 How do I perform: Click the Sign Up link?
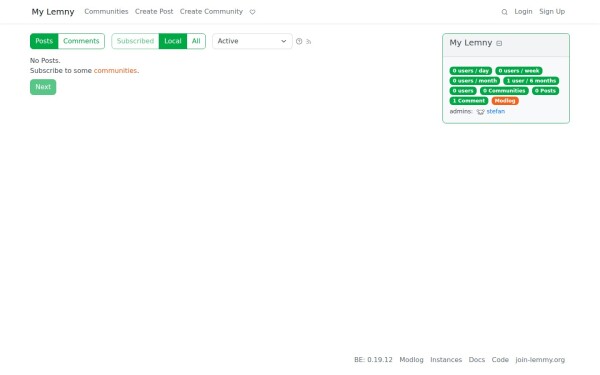click(552, 11)
